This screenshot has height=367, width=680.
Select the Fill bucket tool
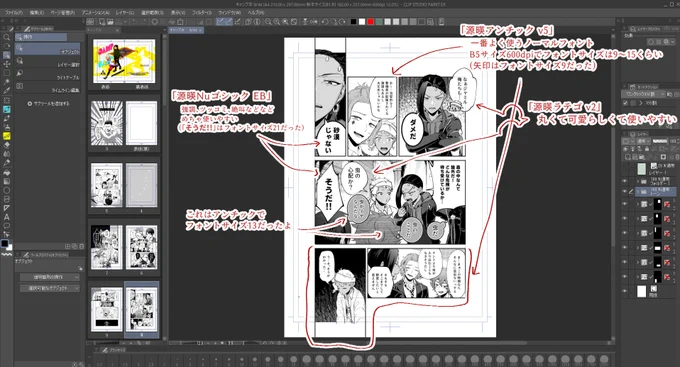(x=7, y=172)
